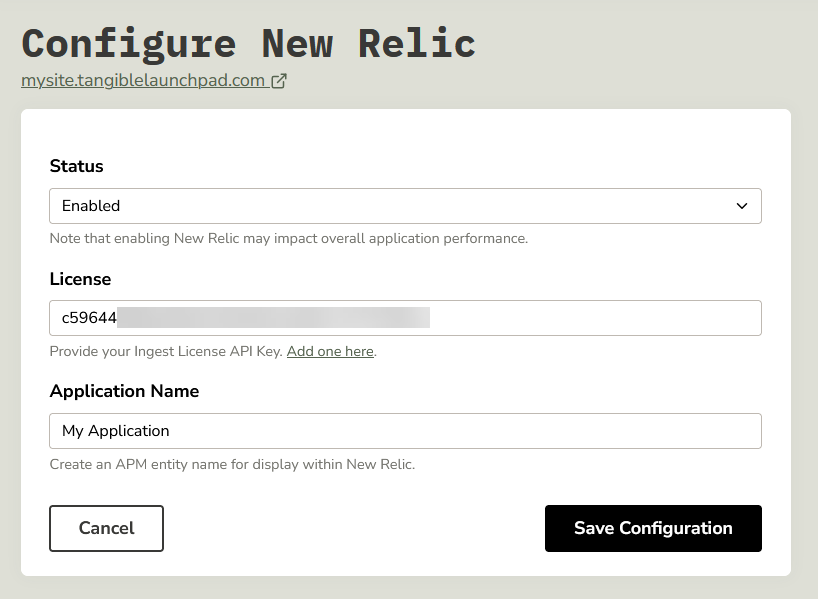Click the APM entity name helper text
The width and height of the screenshot is (818, 599).
tap(231, 465)
